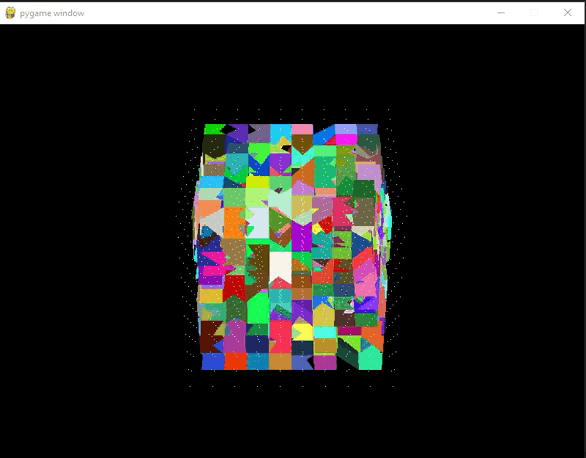
Task: Click the rendered colorful cube
Action: coord(292,247)
